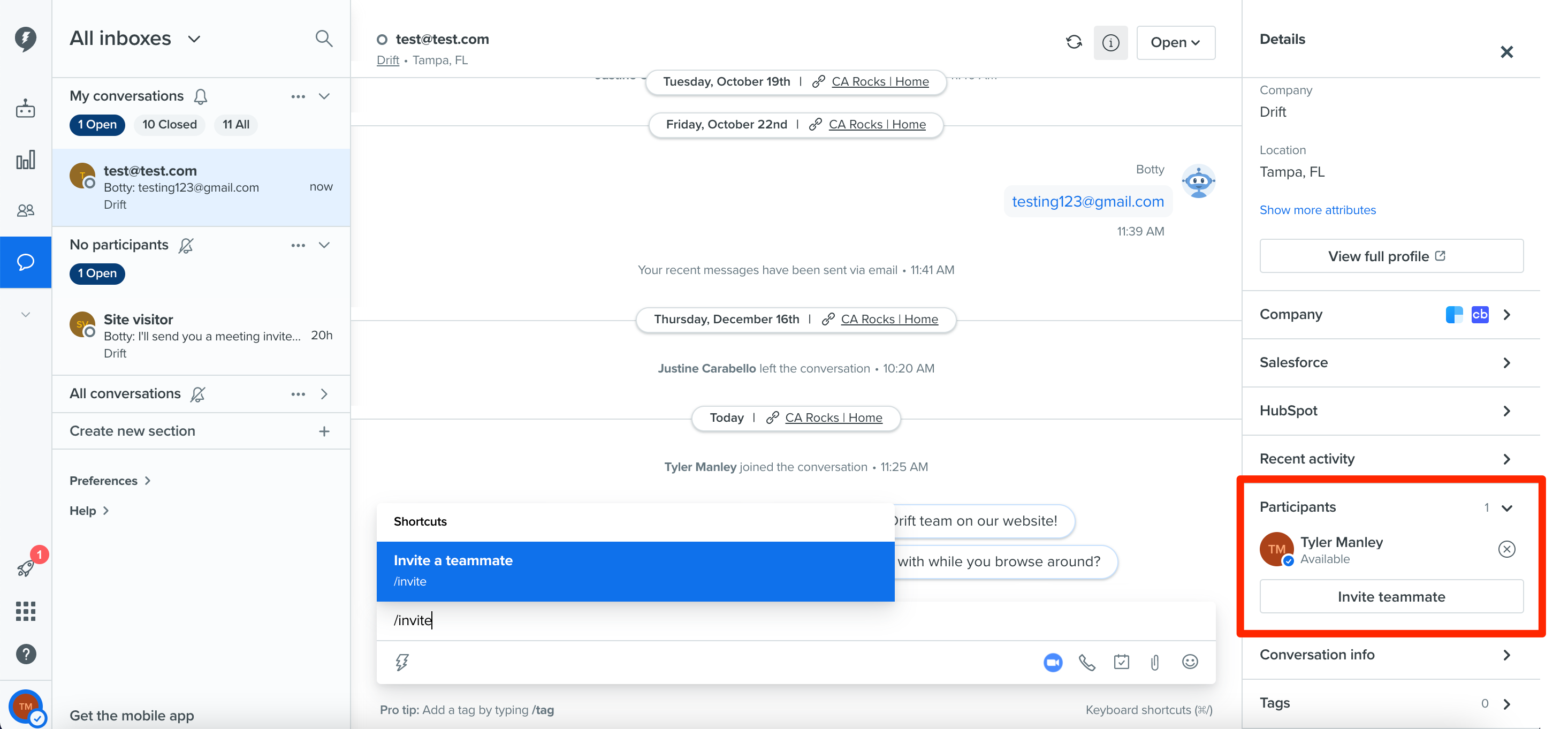Refresh the conversation with reload icon

tap(1075, 42)
